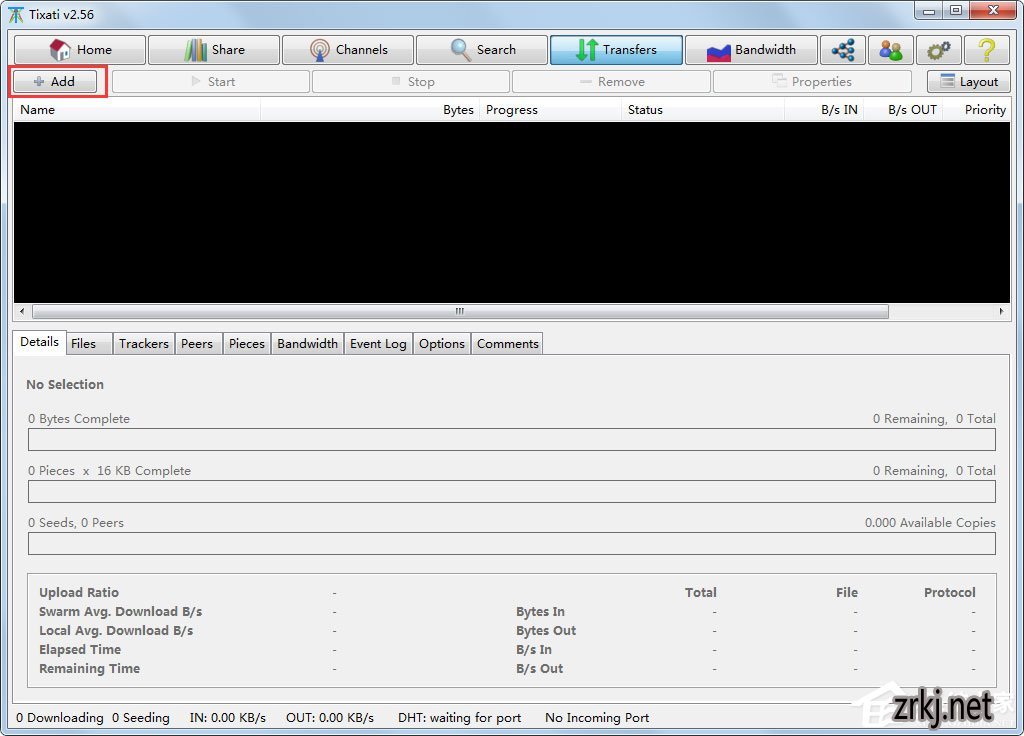Sort transfers by the B/s OUT column

point(903,110)
